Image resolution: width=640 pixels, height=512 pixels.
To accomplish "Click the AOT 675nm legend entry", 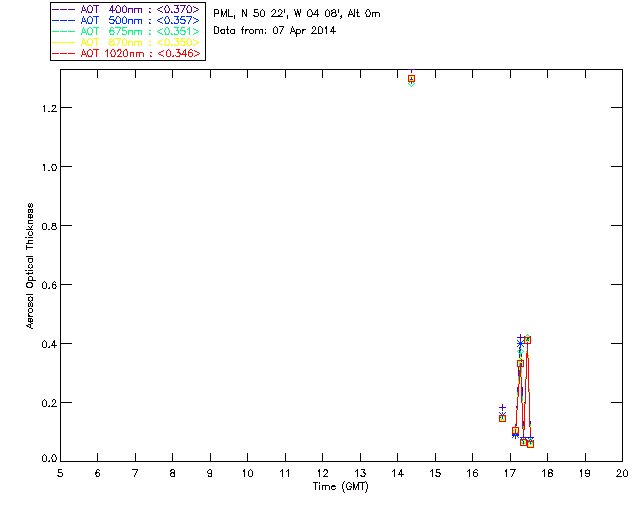I will [126, 31].
